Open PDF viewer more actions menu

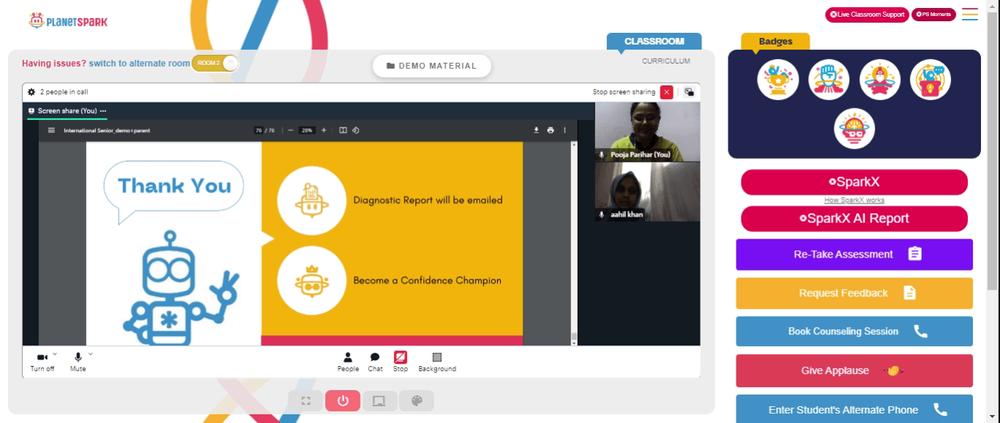[x=564, y=130]
